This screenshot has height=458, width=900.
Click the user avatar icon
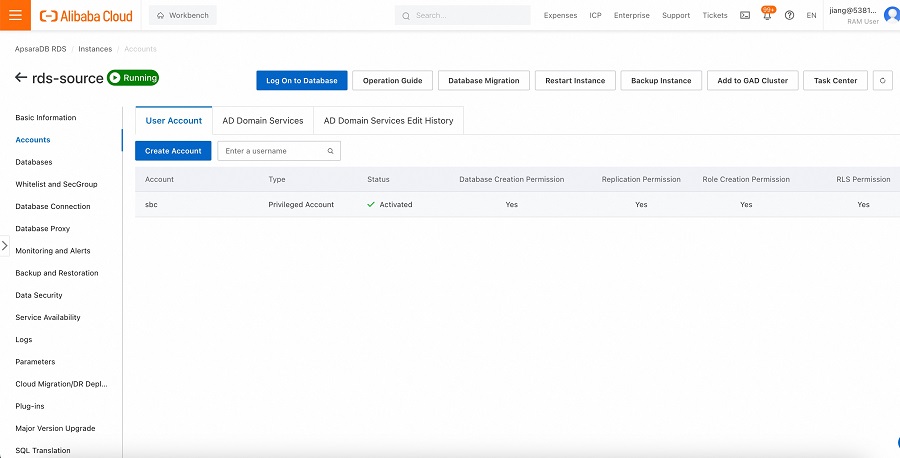(891, 15)
